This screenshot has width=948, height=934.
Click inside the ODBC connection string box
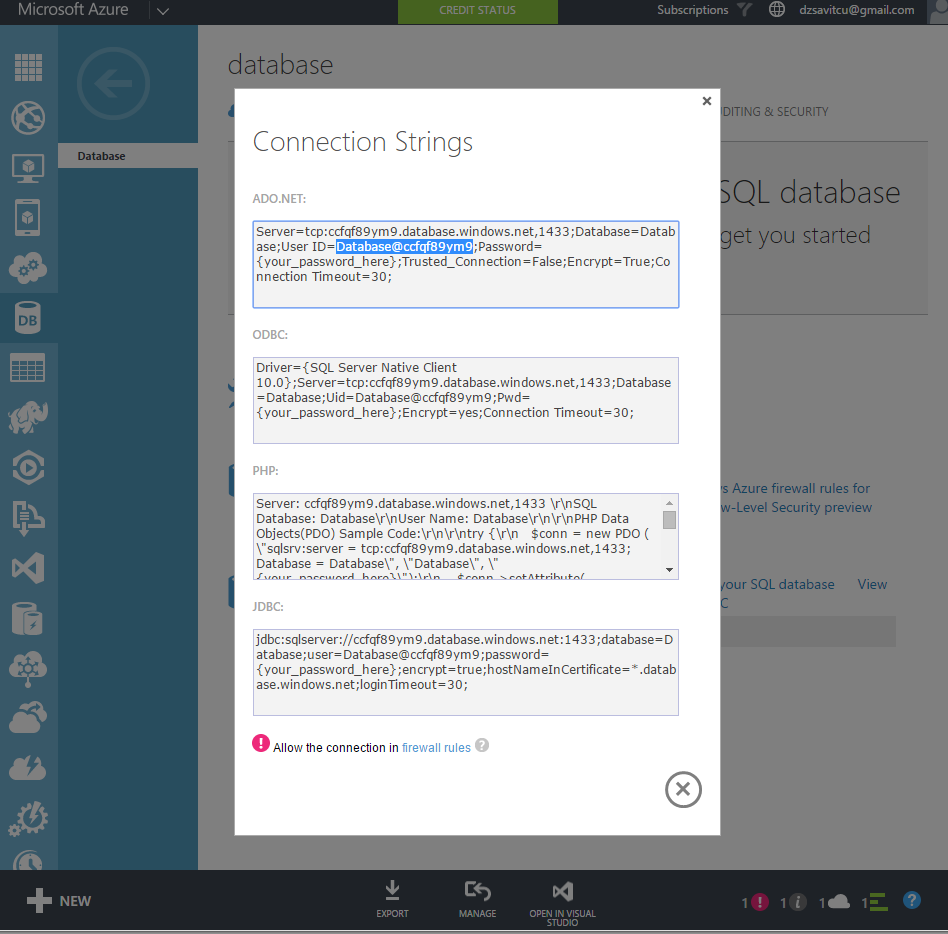(466, 400)
